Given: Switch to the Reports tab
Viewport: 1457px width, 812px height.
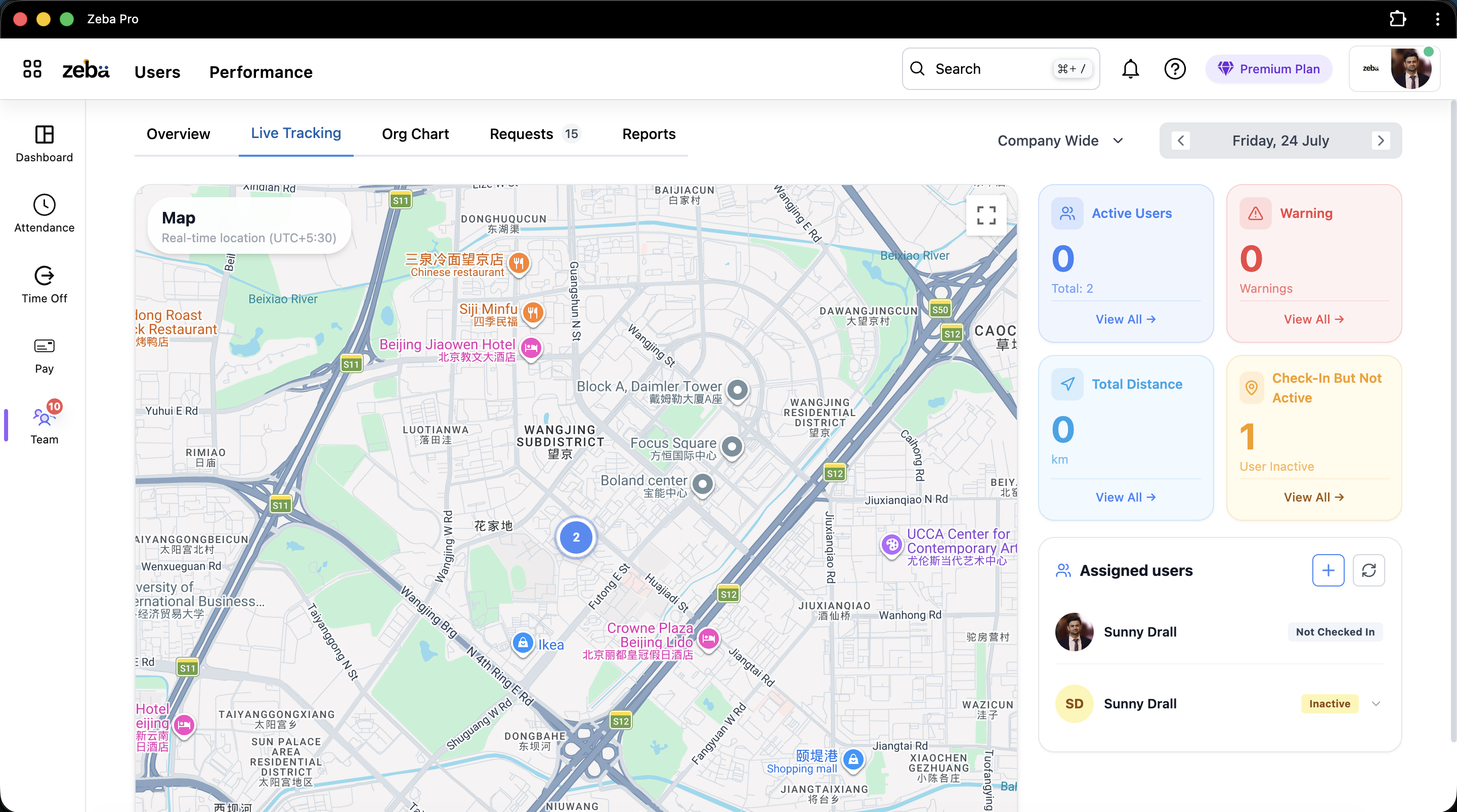Looking at the screenshot, I should (649, 134).
